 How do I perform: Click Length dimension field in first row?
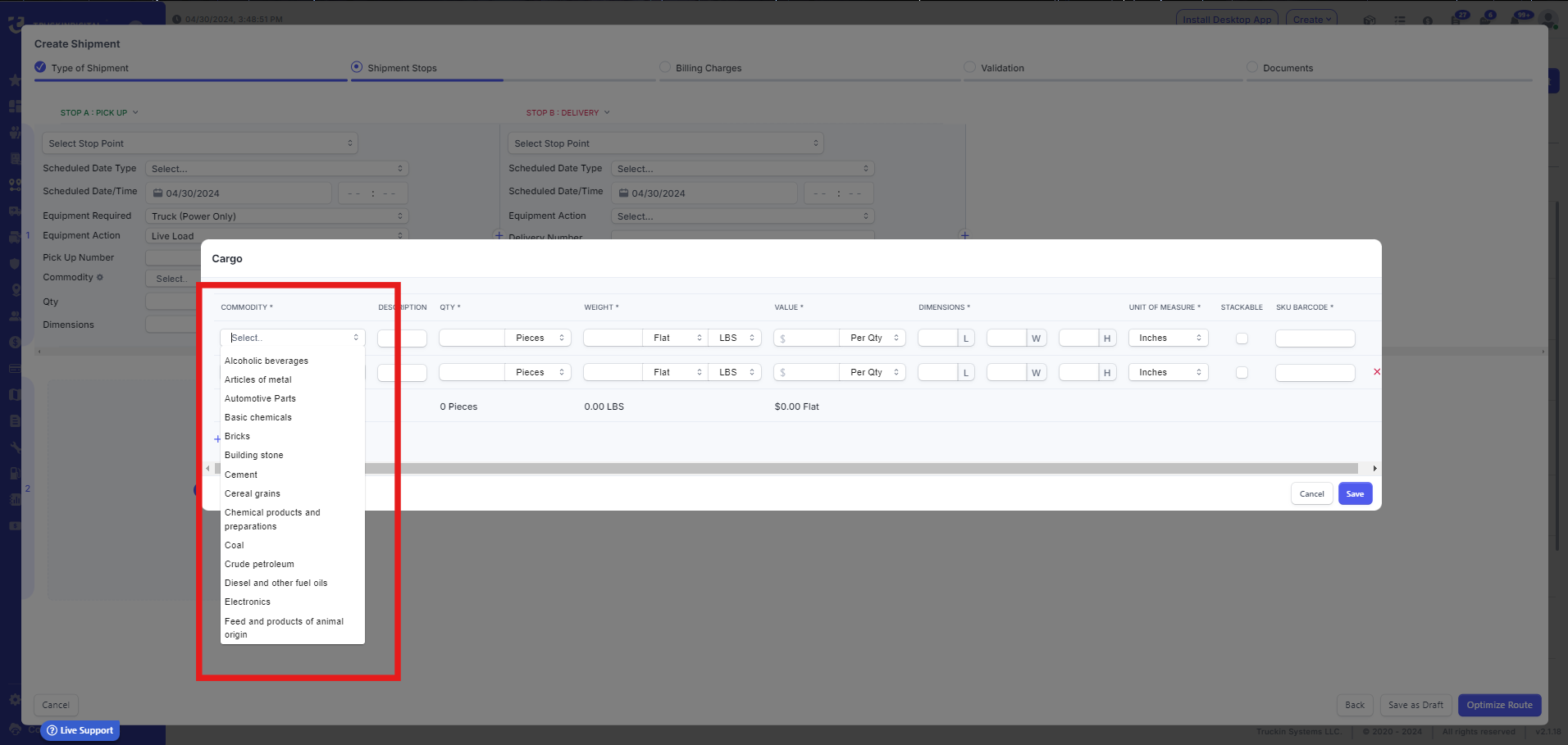937,338
